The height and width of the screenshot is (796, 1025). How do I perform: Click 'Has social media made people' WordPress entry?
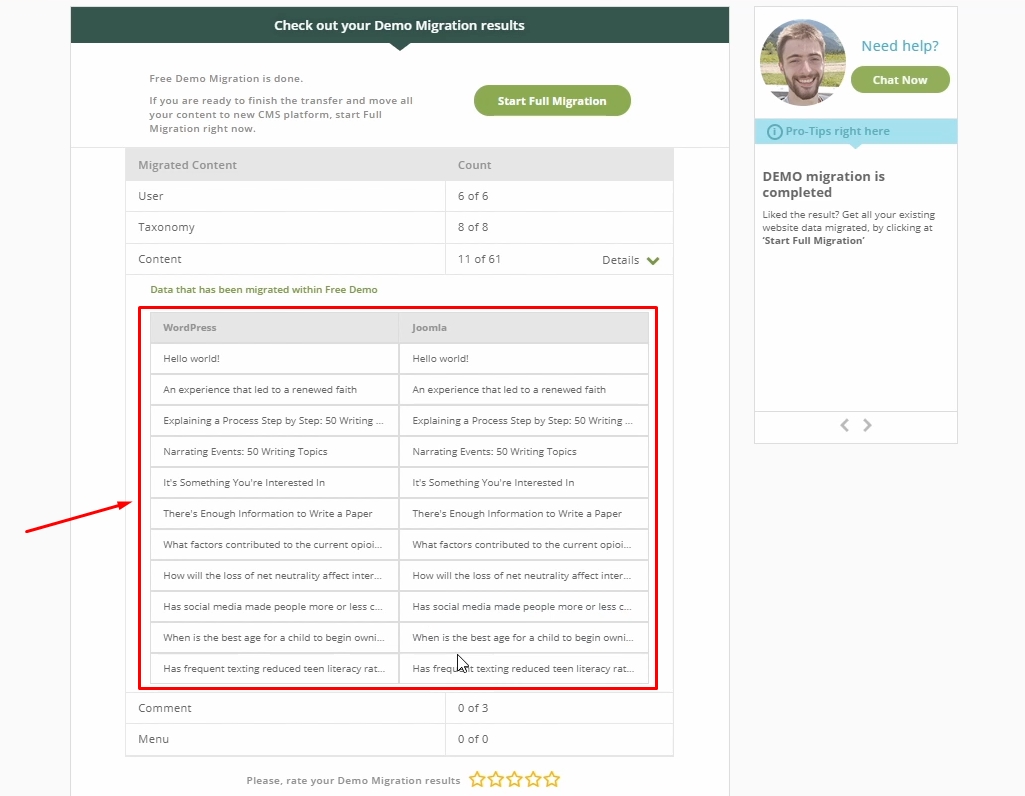pos(273,607)
